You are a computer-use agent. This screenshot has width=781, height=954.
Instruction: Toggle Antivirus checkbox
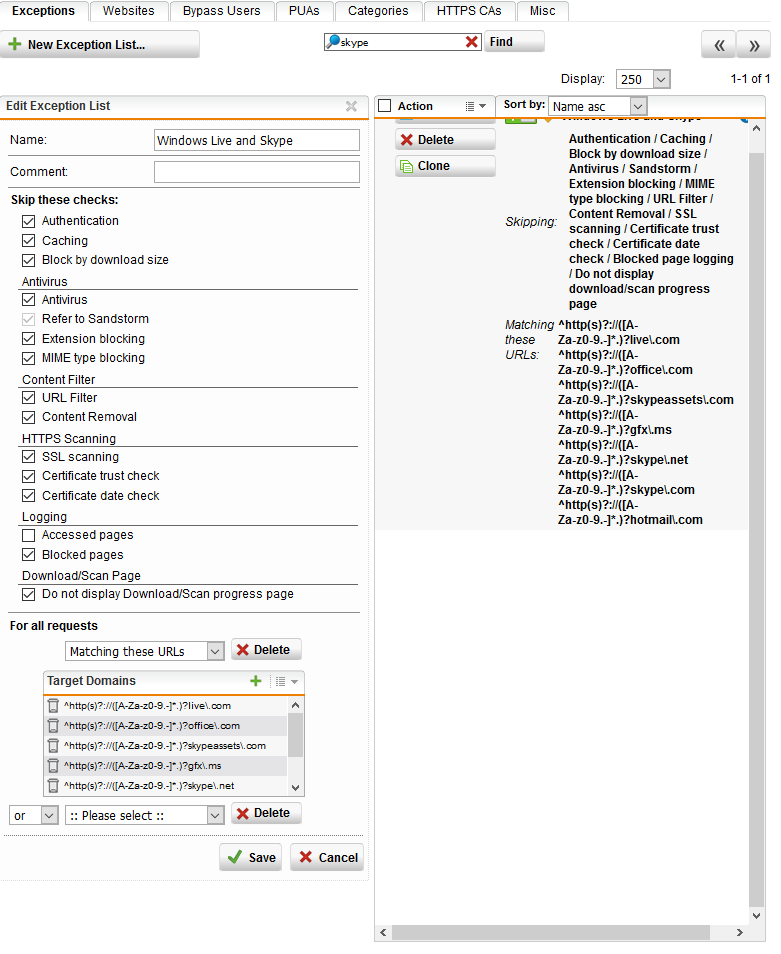[29, 300]
